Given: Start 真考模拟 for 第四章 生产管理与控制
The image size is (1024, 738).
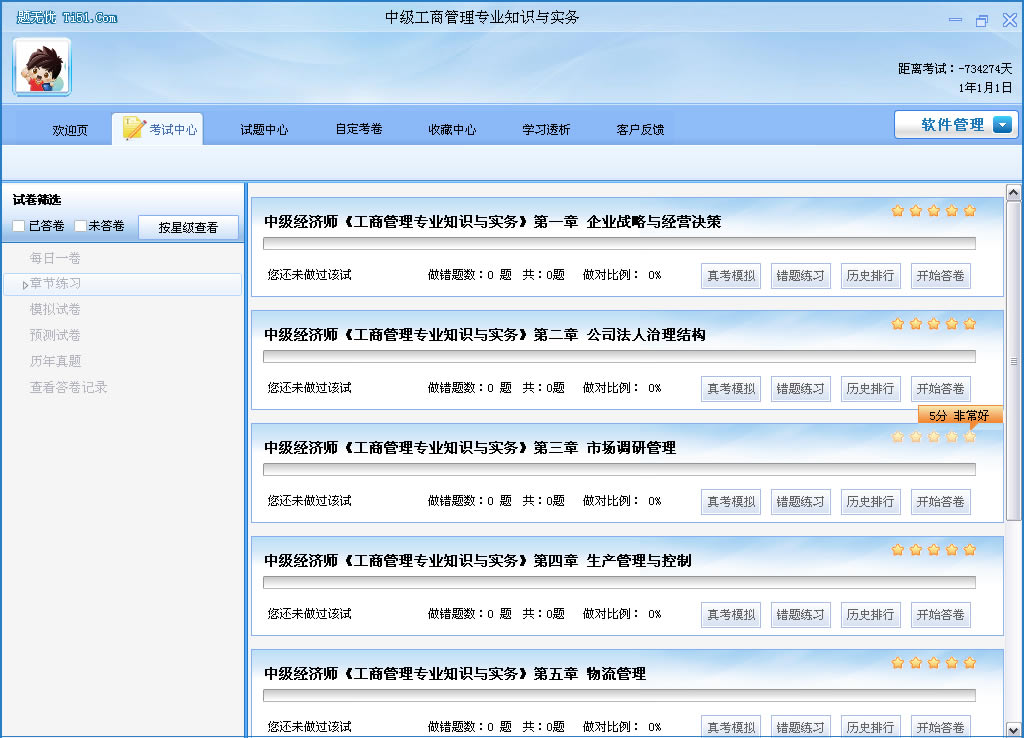Looking at the screenshot, I should pos(731,615).
